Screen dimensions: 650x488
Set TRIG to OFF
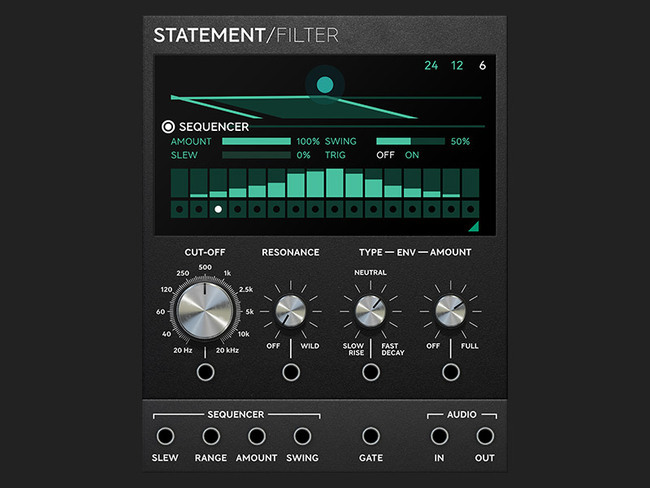pyautogui.click(x=385, y=155)
